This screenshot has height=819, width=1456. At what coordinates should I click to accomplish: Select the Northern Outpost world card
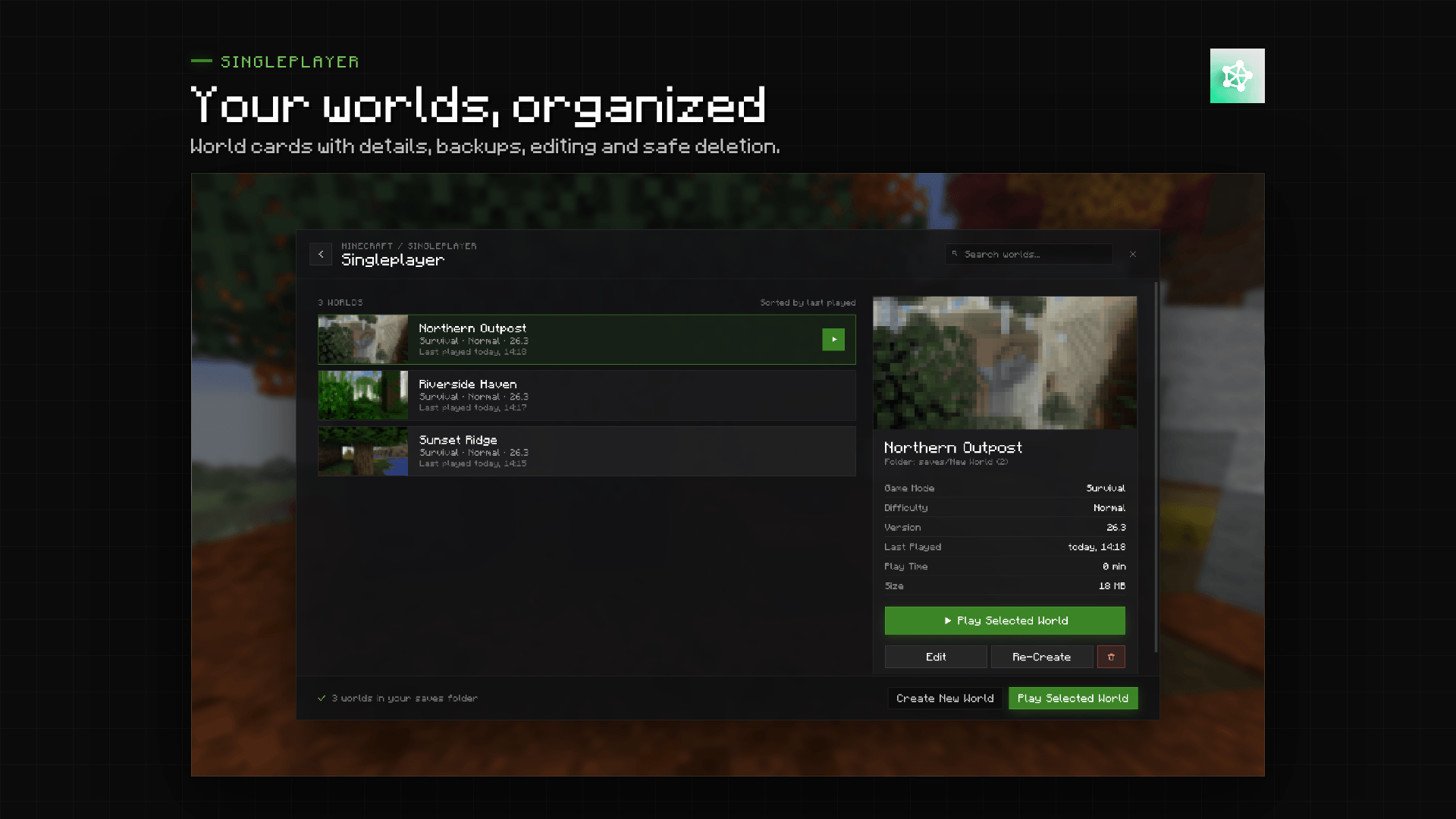coord(587,340)
